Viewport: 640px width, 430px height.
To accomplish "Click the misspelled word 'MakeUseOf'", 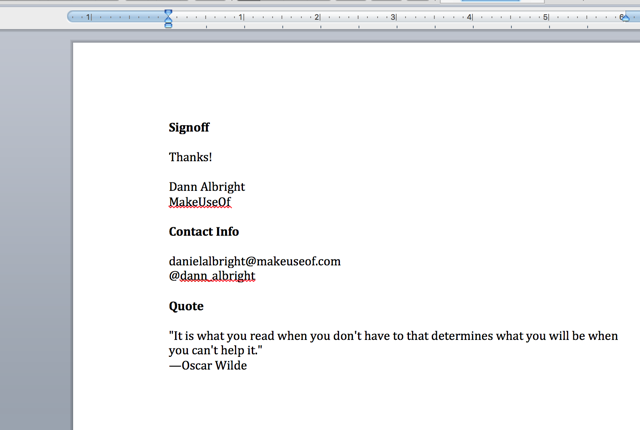I will [200, 202].
